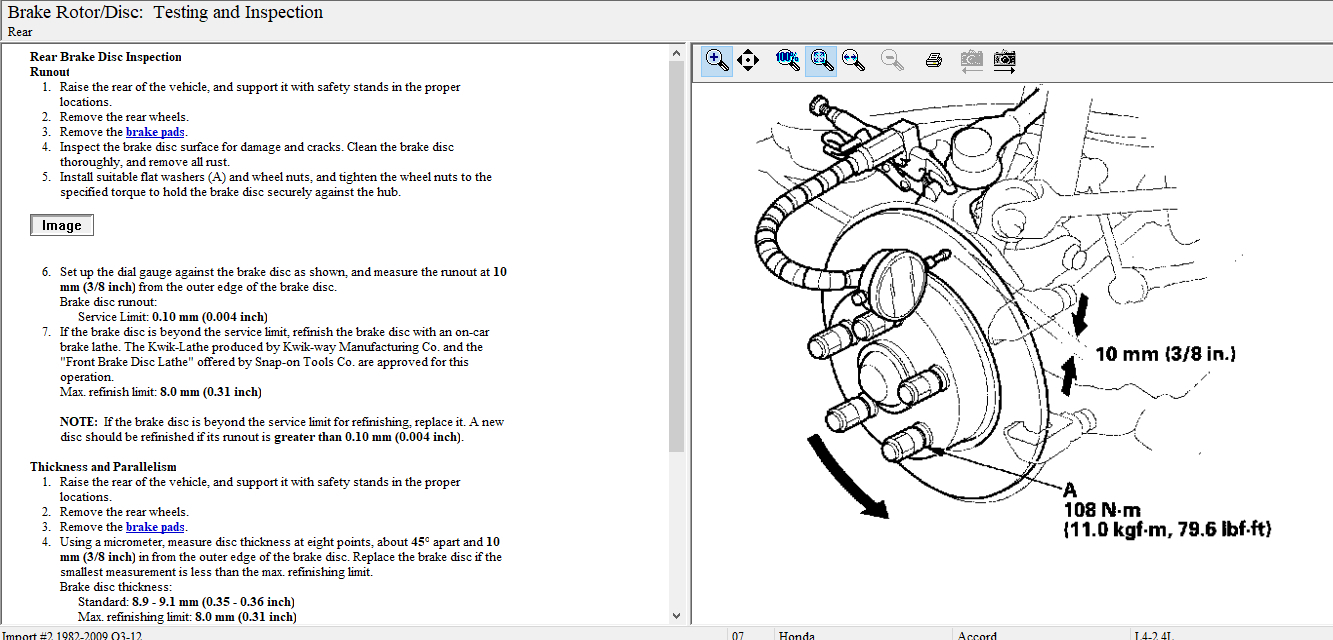The height and width of the screenshot is (640, 1333).
Task: Click the '108 N·m' torque label in diagram
Action: coord(1102,510)
